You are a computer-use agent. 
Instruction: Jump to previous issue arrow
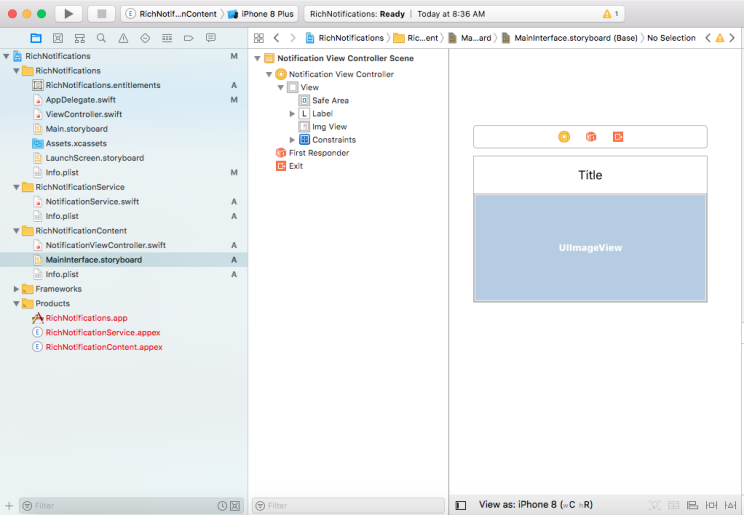click(x=707, y=38)
